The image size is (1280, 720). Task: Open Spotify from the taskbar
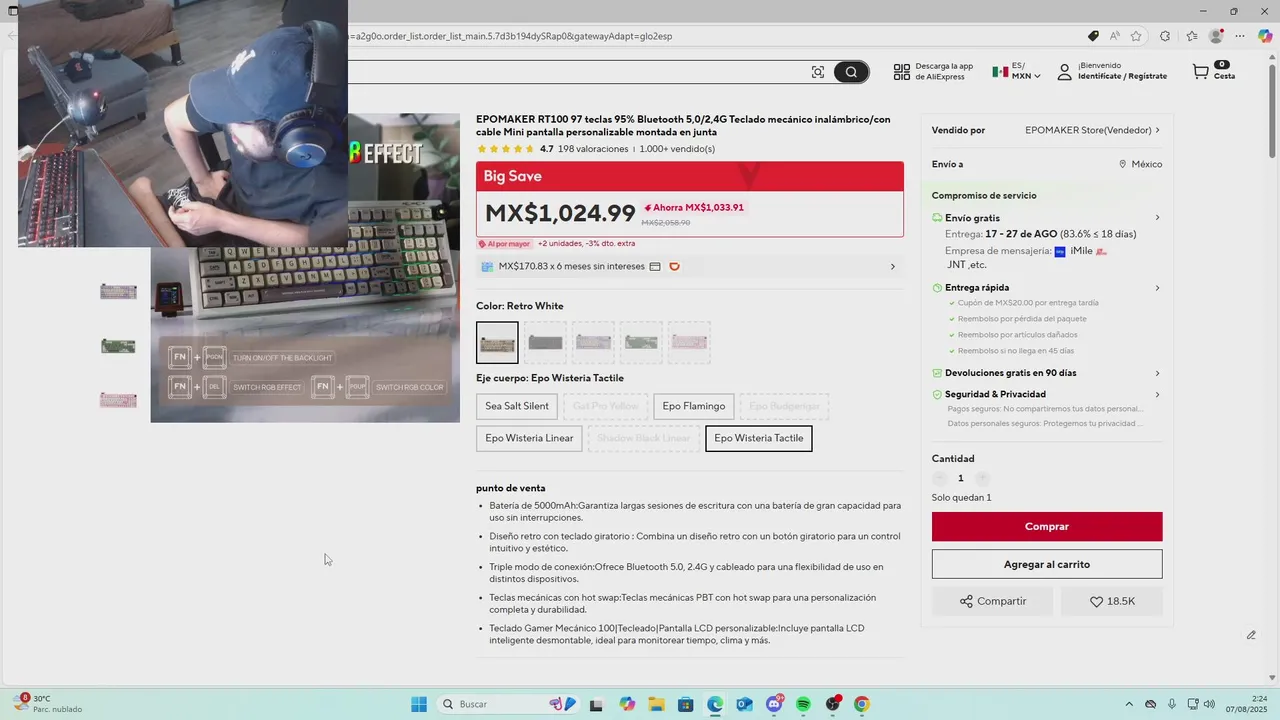(803, 704)
